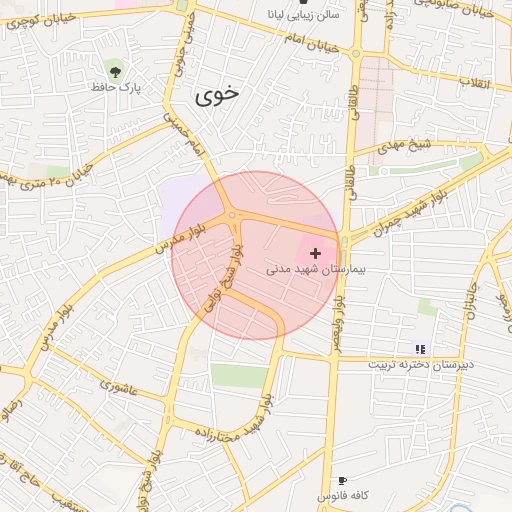
Task: Click the pink highlighted radius circle area
Action: pyautogui.click(x=256, y=255)
